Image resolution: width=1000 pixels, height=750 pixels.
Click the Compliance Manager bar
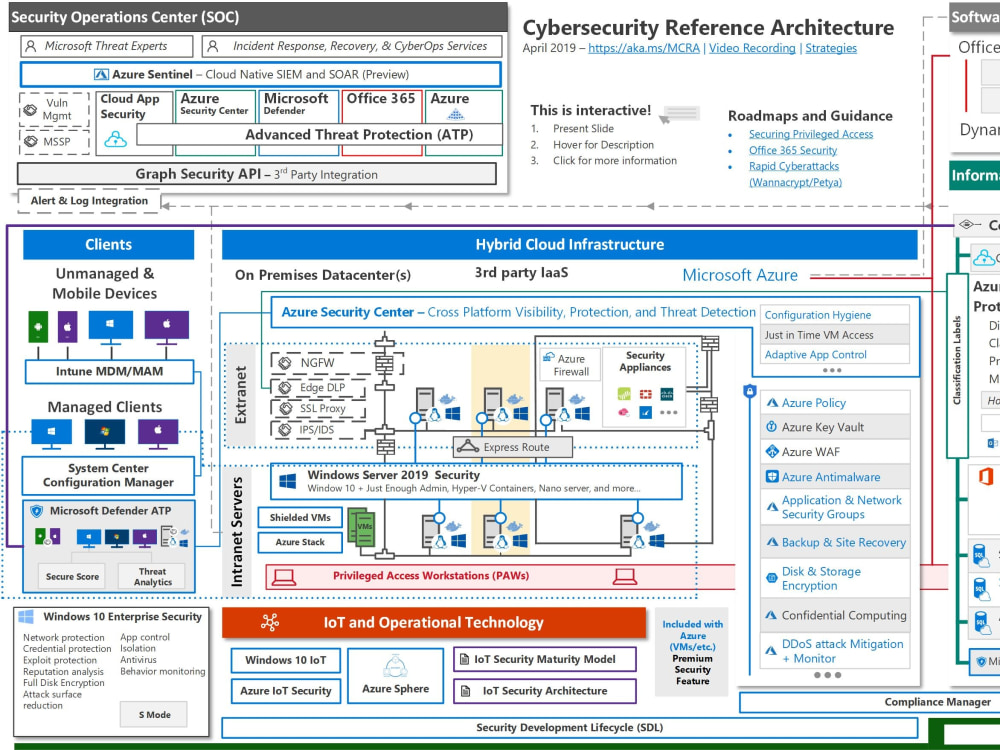870,702
